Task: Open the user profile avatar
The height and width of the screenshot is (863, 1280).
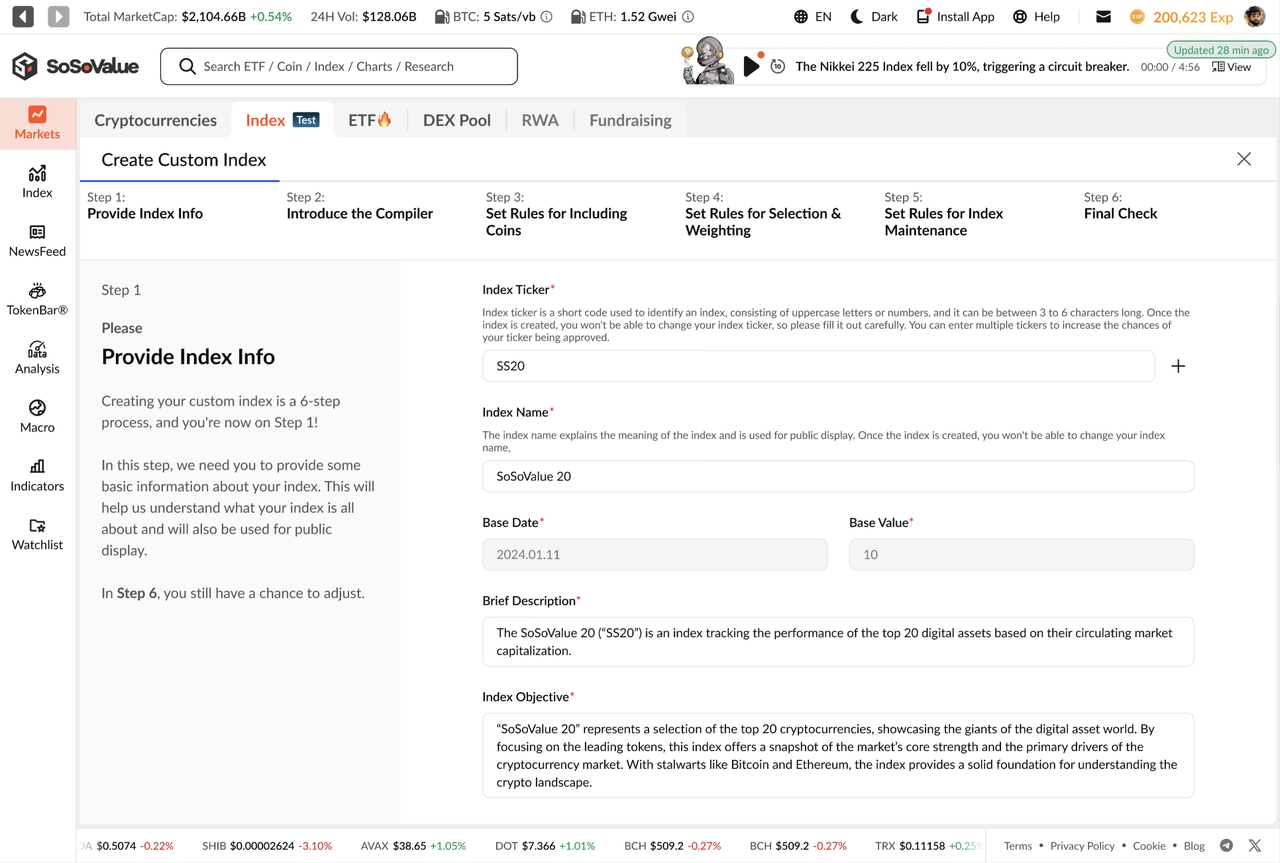Action: (1255, 16)
